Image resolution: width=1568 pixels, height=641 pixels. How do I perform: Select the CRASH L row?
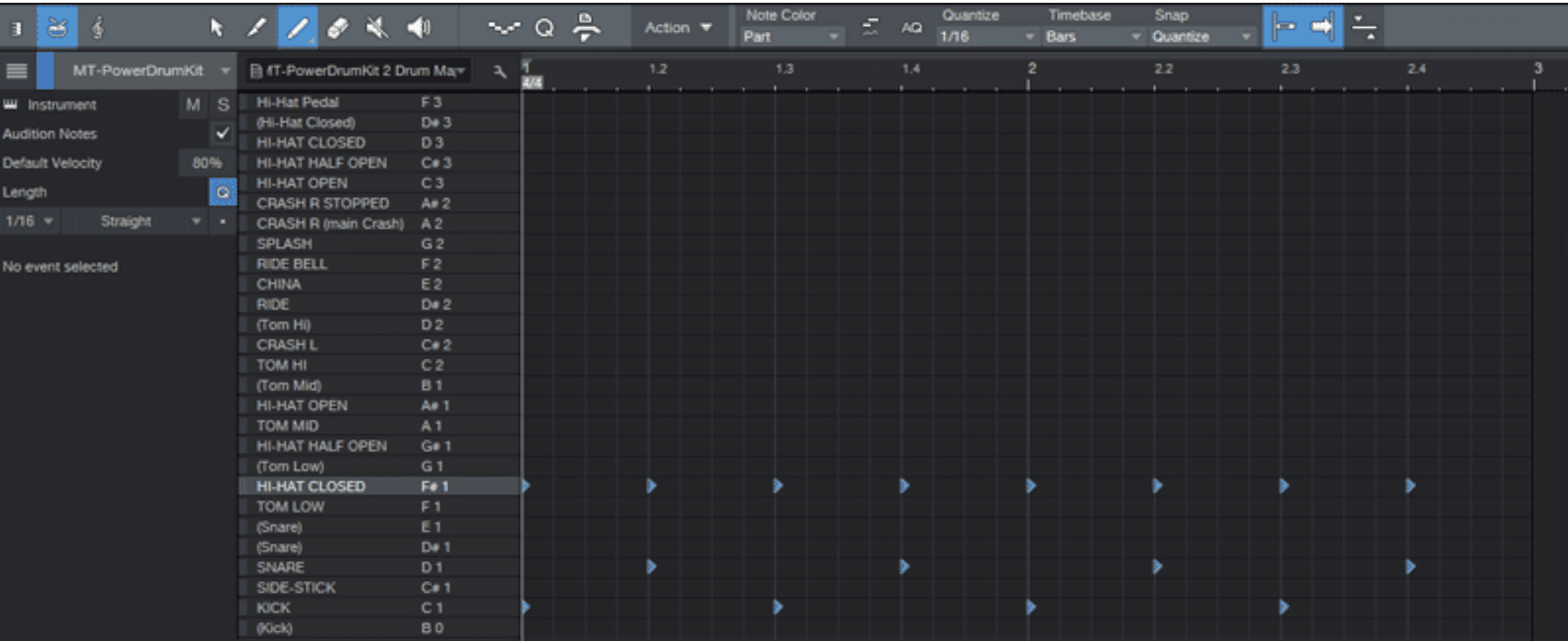[379, 345]
